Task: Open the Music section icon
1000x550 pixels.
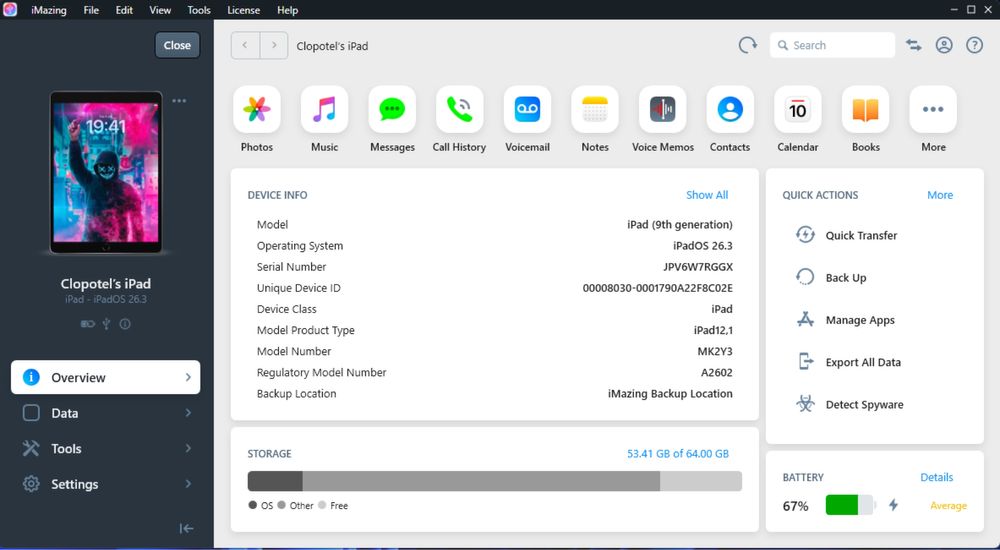Action: (325, 110)
